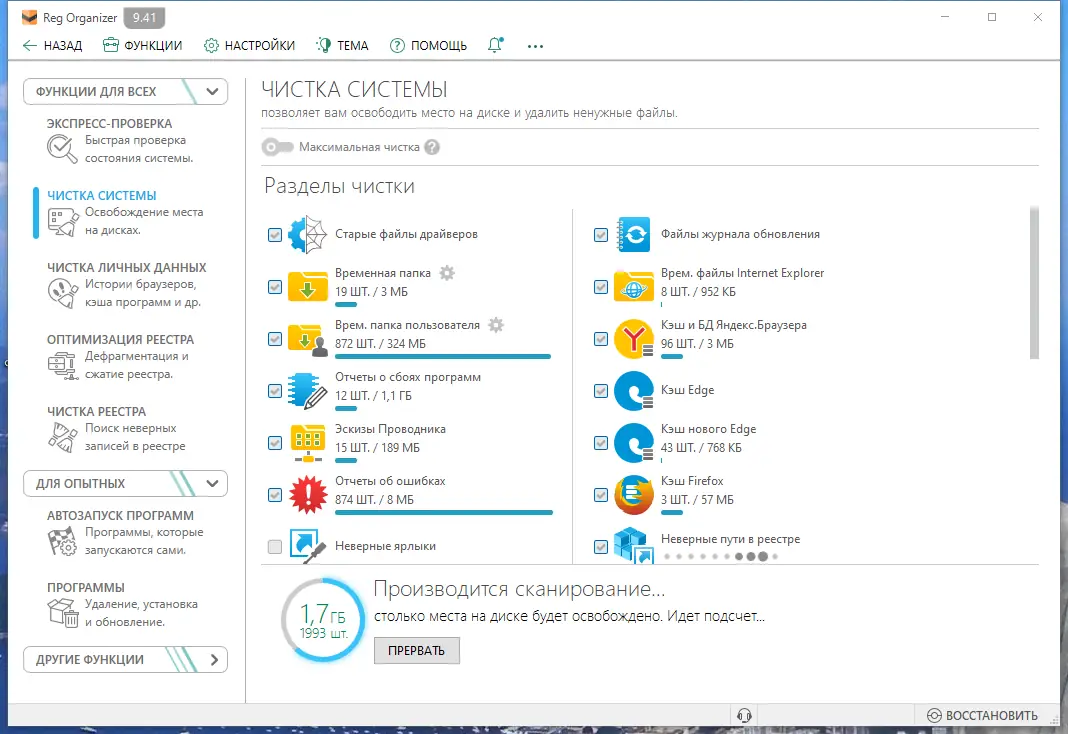The height and width of the screenshot is (734, 1068).
Task: Check the Неверные ярлыки checkbox
Action: 274,546
